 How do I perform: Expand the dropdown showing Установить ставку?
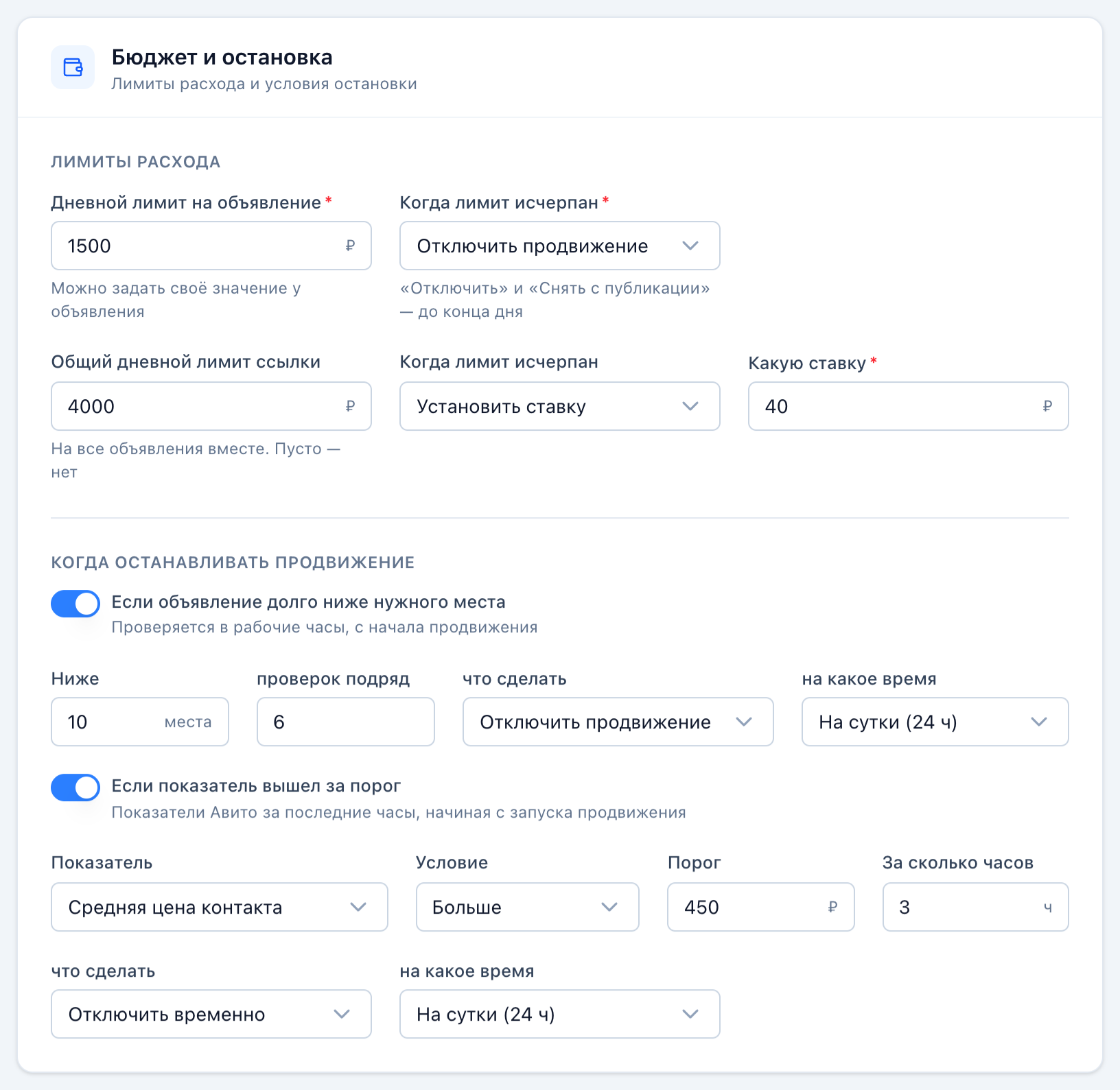click(x=560, y=406)
